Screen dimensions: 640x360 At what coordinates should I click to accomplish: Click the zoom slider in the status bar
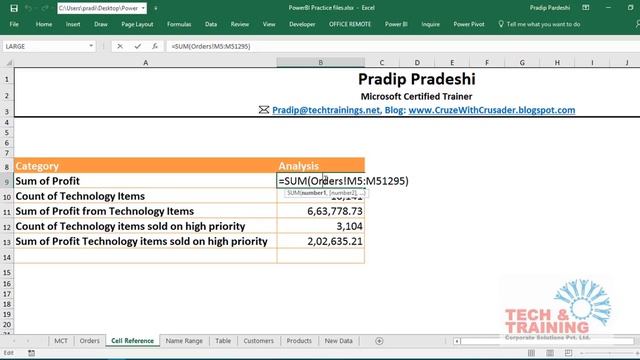pos(609,353)
